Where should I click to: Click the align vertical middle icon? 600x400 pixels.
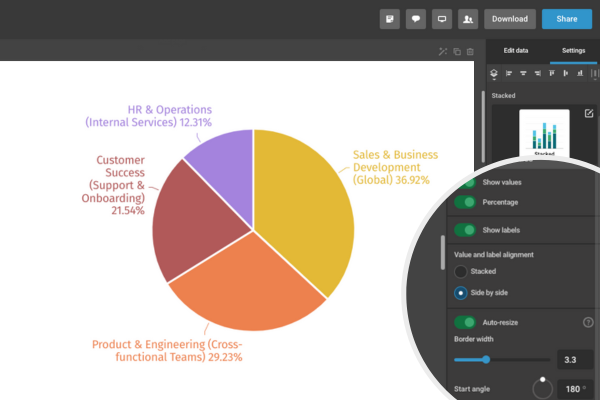566,73
